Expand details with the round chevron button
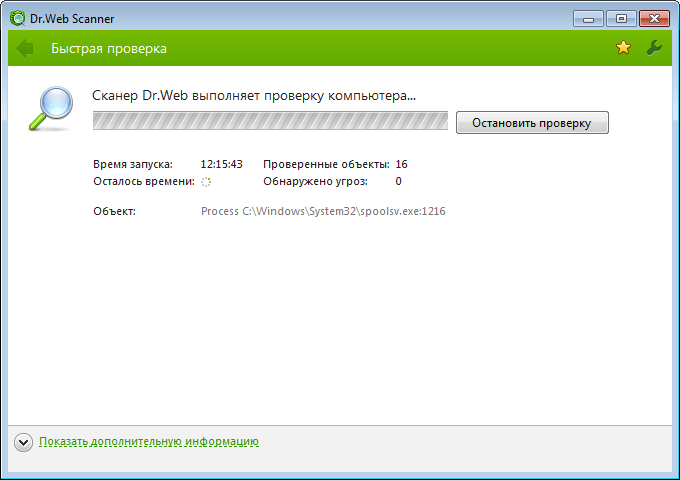The width and height of the screenshot is (680, 480). (x=24, y=441)
